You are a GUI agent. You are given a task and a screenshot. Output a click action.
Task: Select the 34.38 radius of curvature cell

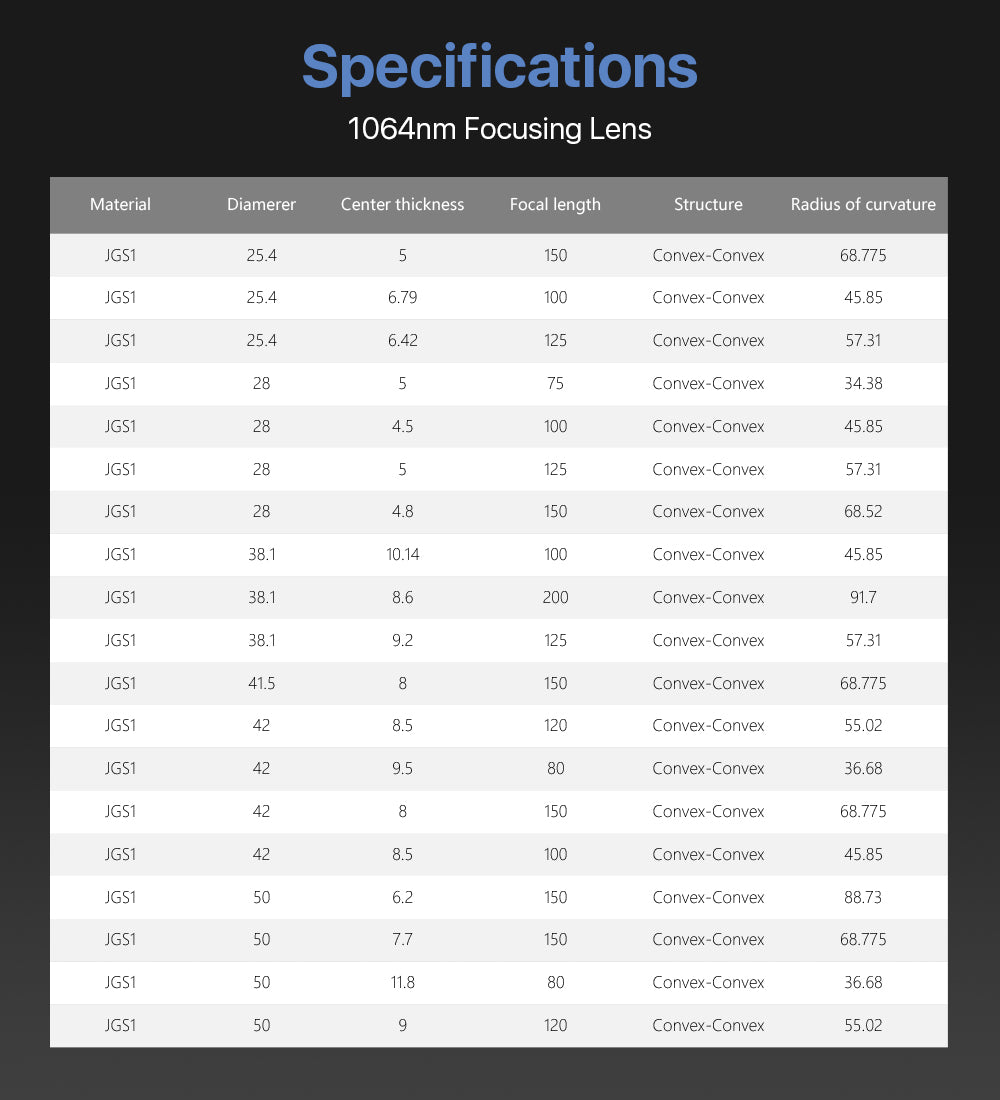click(x=863, y=384)
